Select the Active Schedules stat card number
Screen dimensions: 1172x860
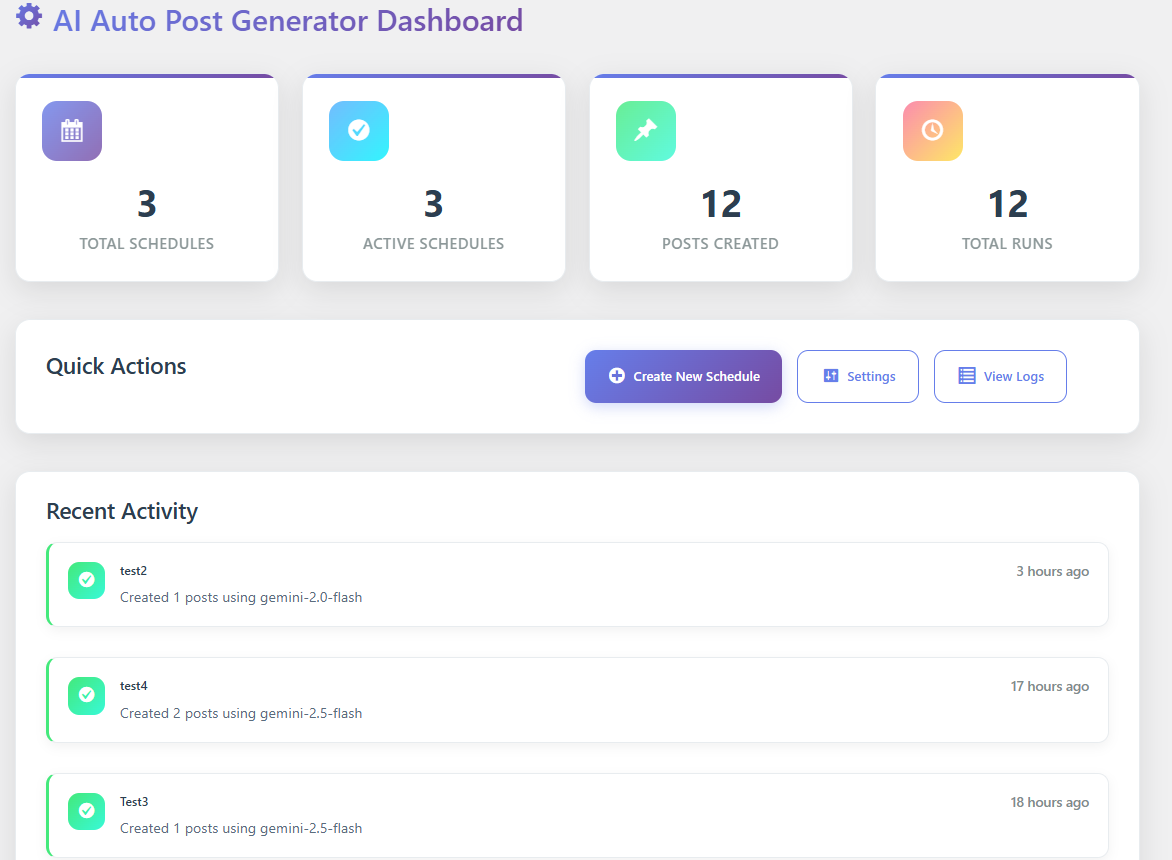[433, 204]
